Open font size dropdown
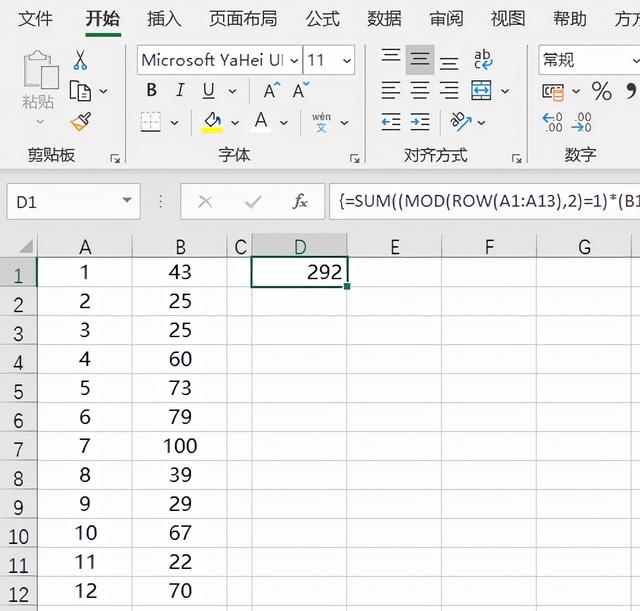This screenshot has width=640, height=611. point(347,61)
